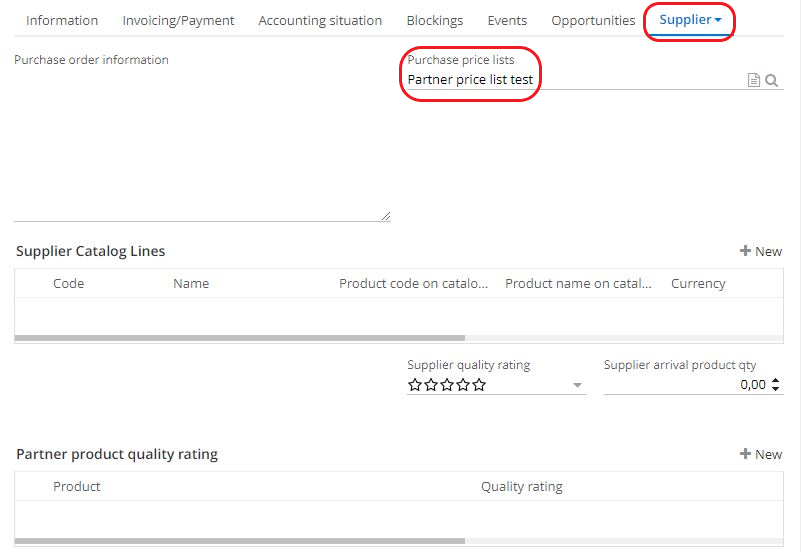Select the fifth star in Supplier quality rating
Viewport: 801px width, 552px height.
(x=479, y=385)
